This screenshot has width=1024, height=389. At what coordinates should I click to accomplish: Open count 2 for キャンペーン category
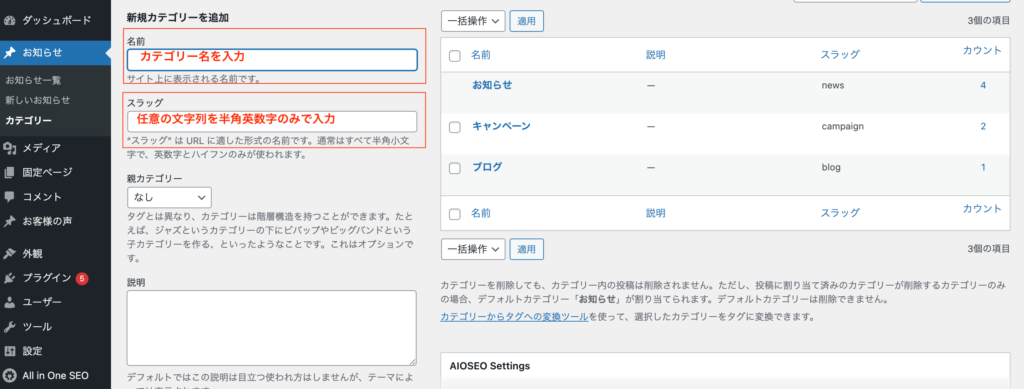tap(983, 126)
